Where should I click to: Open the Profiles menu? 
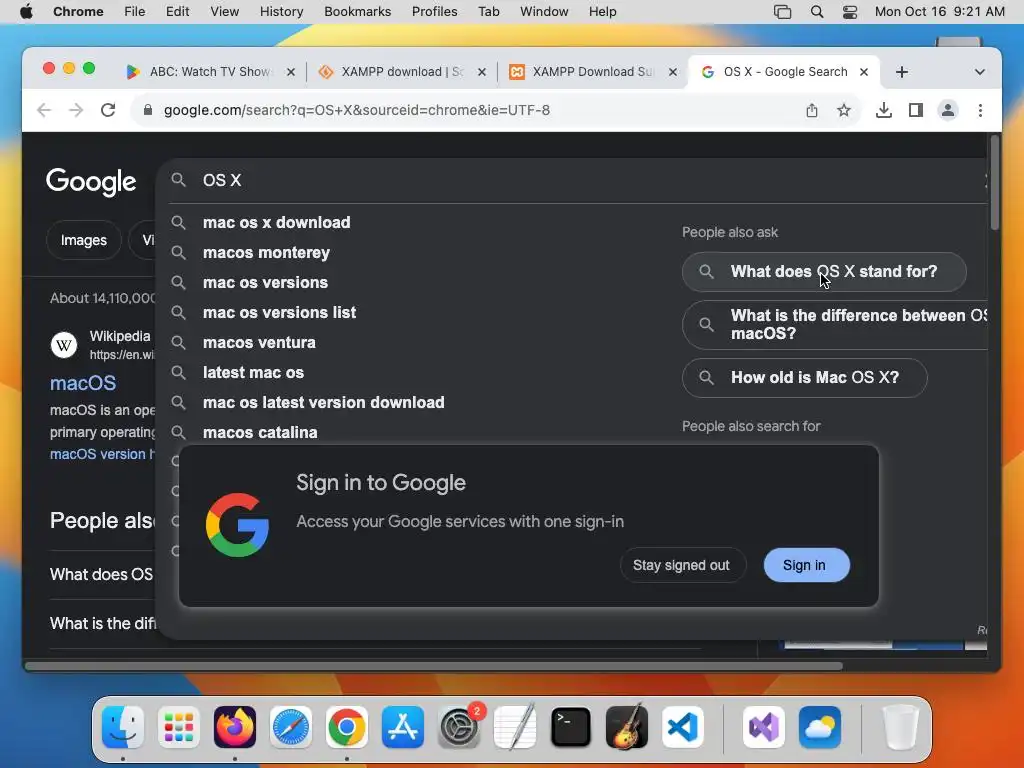point(434,12)
